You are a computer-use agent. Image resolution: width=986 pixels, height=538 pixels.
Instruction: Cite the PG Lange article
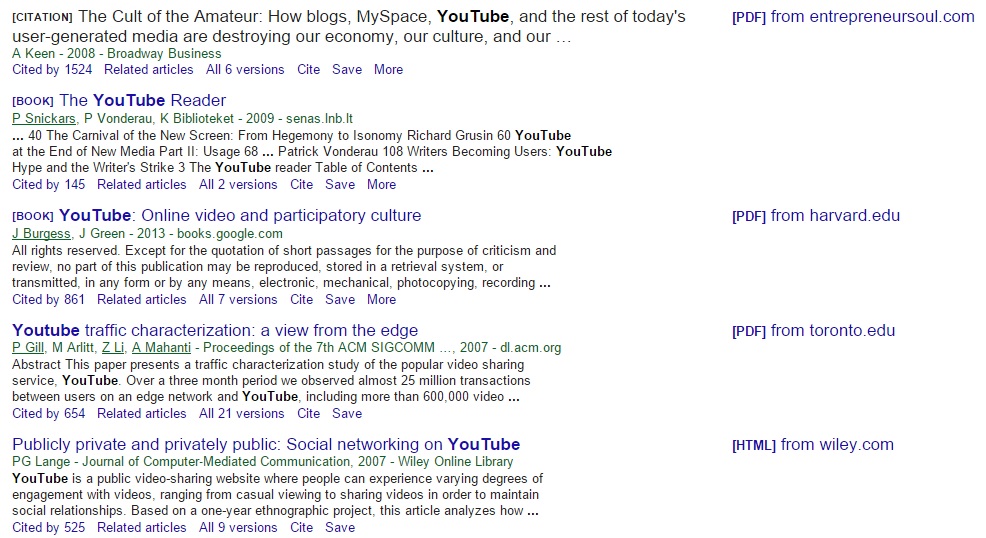[x=301, y=528]
